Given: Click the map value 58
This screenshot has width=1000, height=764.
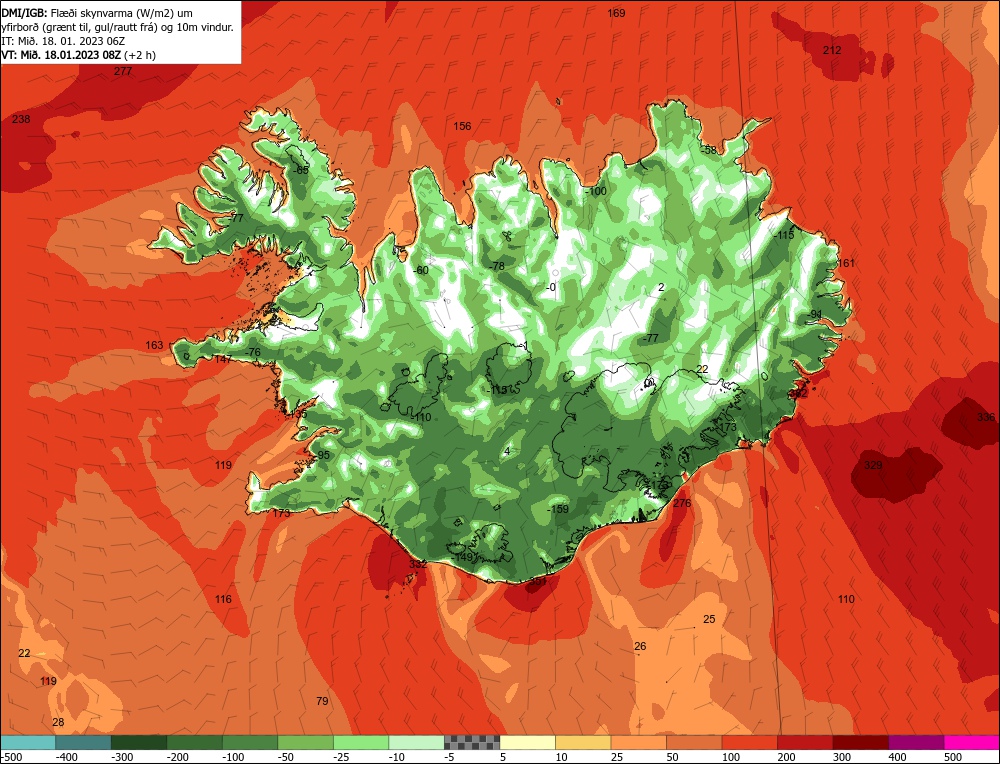Looking at the screenshot, I should click(710, 151).
